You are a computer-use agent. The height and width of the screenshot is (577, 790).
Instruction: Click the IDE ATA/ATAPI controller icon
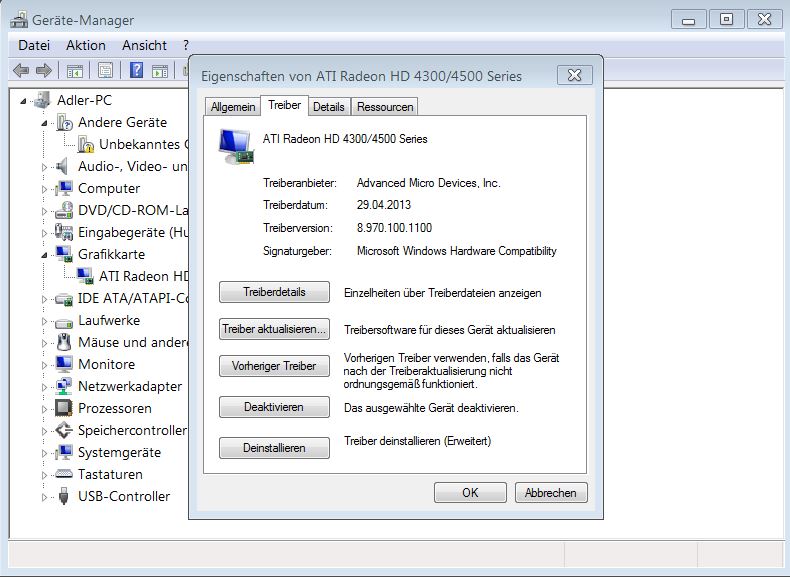pos(64,299)
